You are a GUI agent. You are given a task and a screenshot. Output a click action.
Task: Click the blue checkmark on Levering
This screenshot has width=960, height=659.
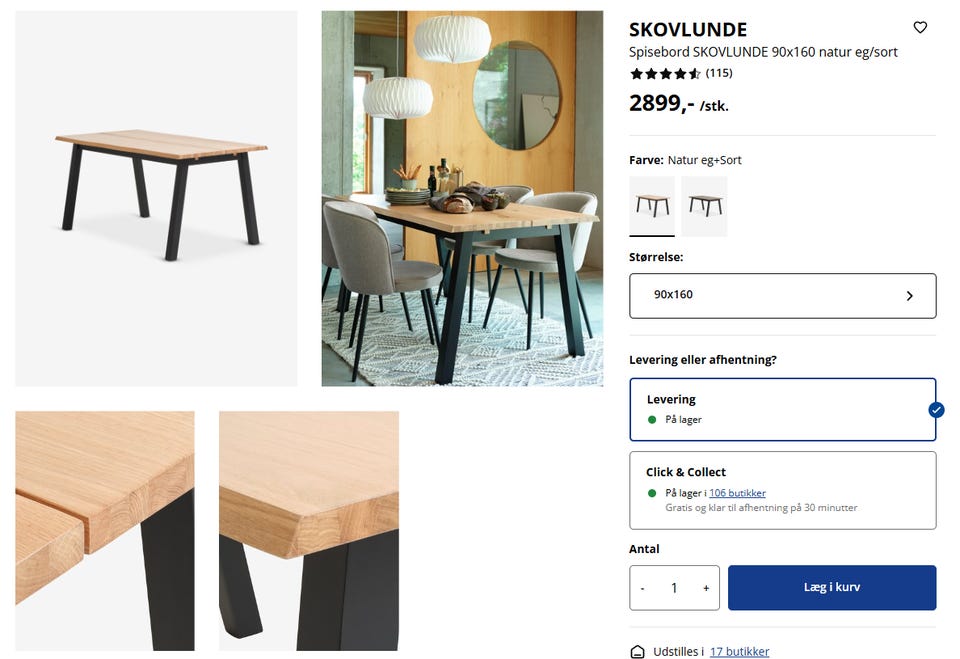point(936,410)
